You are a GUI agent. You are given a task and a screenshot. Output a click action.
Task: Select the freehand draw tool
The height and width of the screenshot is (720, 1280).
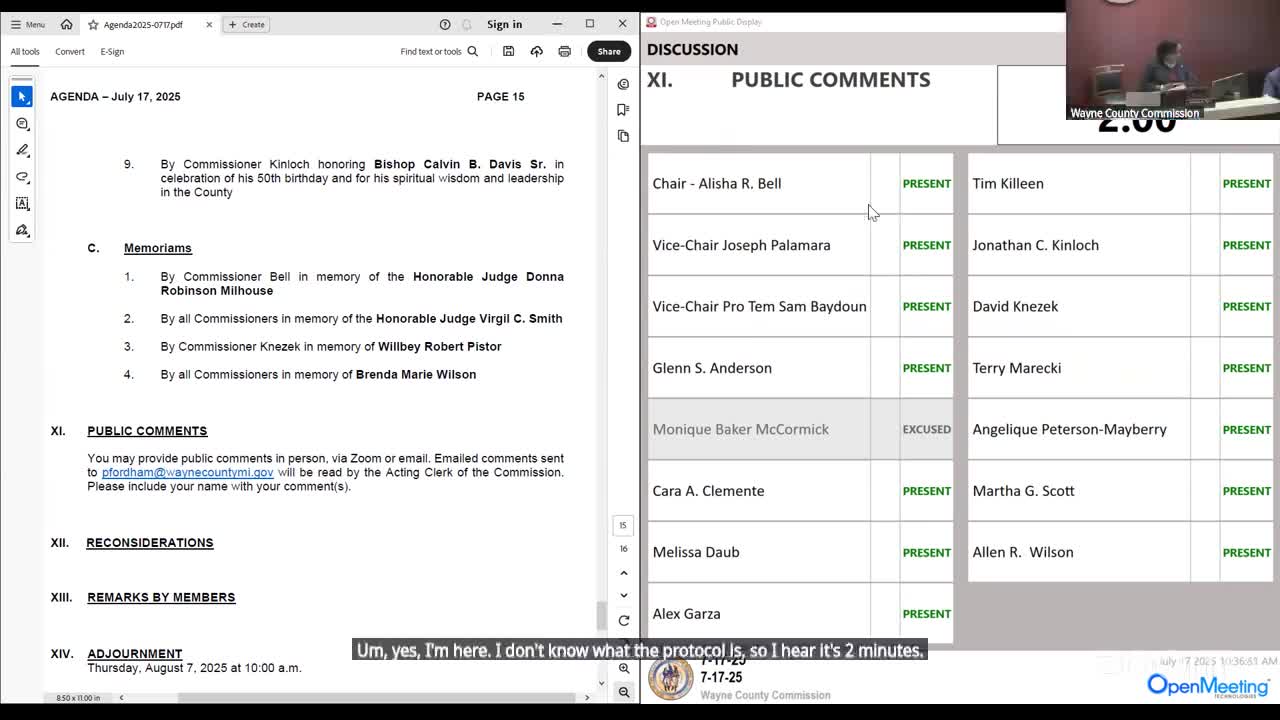(x=22, y=177)
